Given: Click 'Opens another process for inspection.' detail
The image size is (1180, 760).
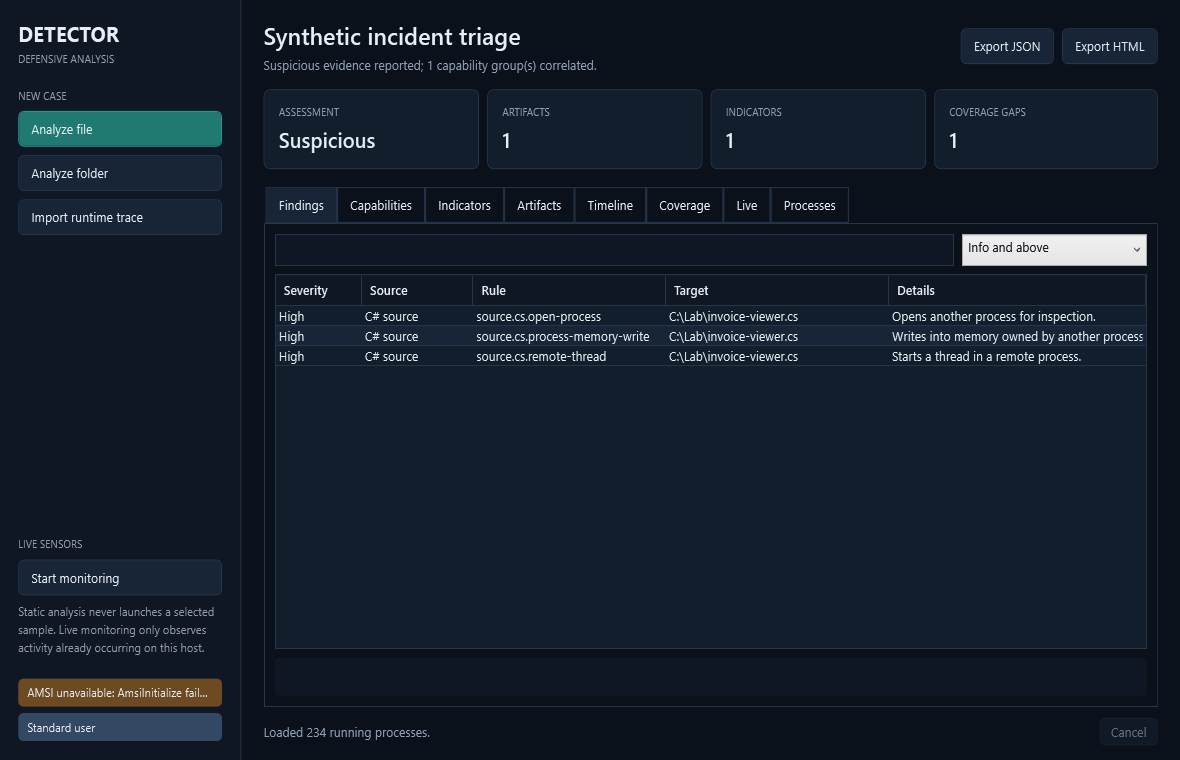Looking at the screenshot, I should pyautogui.click(x=993, y=317).
